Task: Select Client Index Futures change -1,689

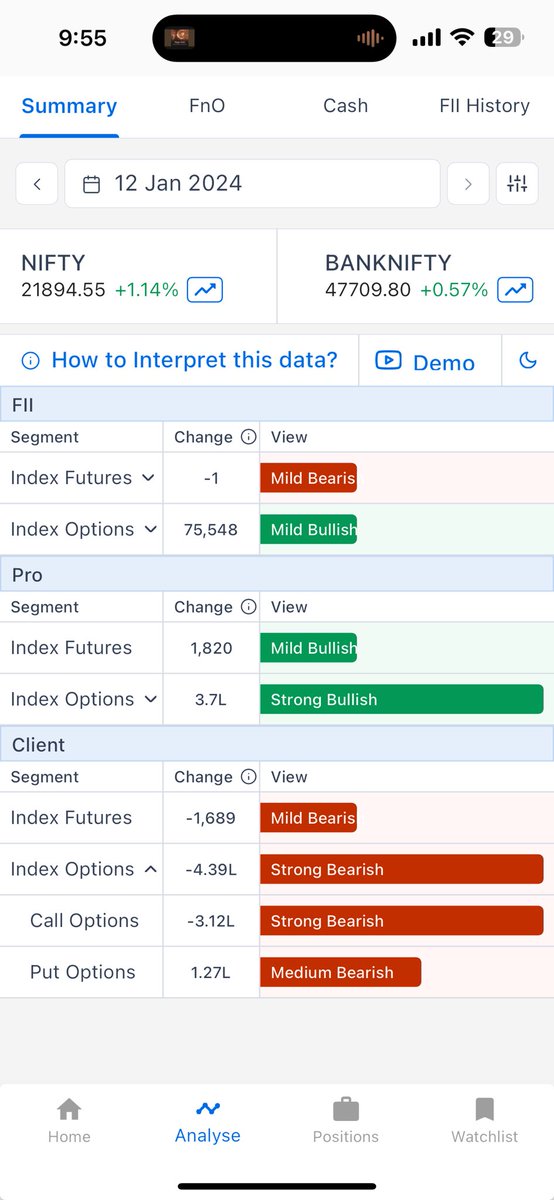Action: click(211, 818)
